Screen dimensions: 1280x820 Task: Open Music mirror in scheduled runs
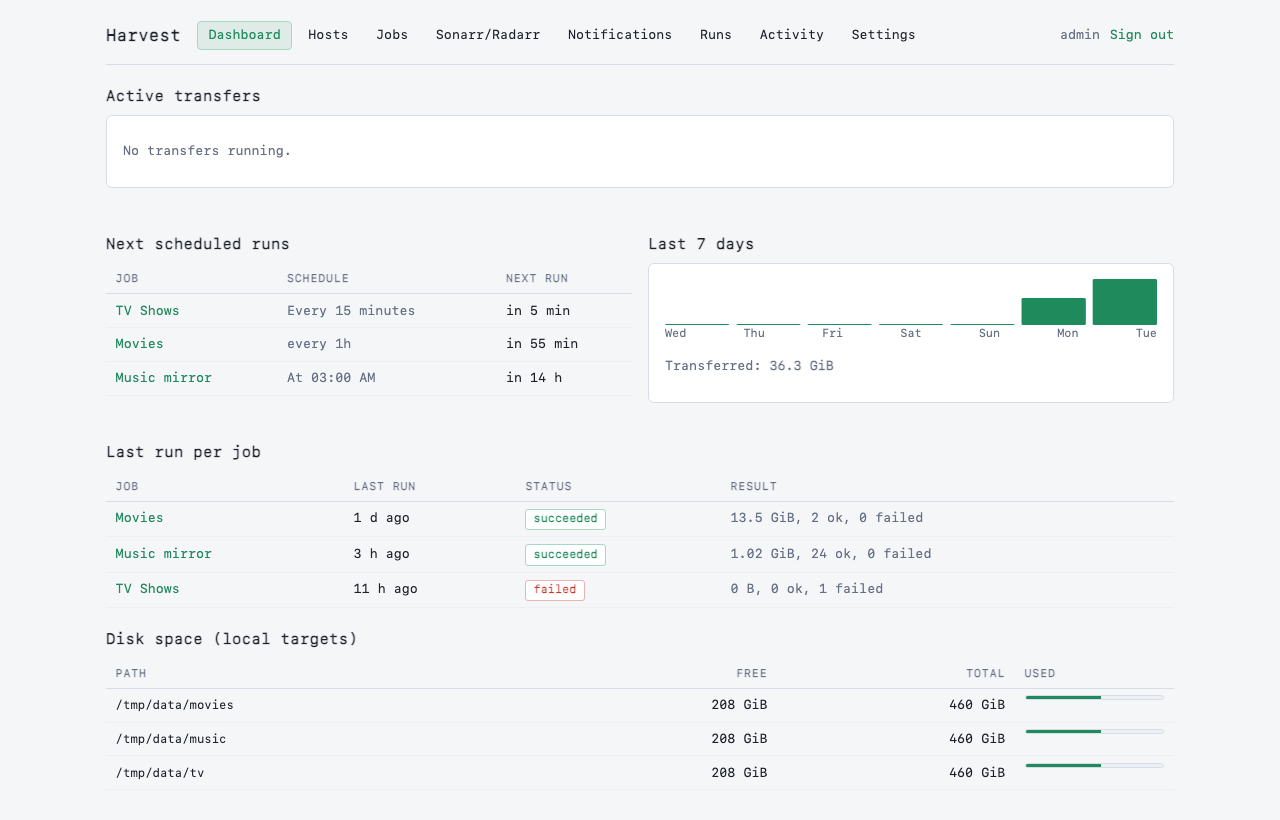tap(163, 378)
